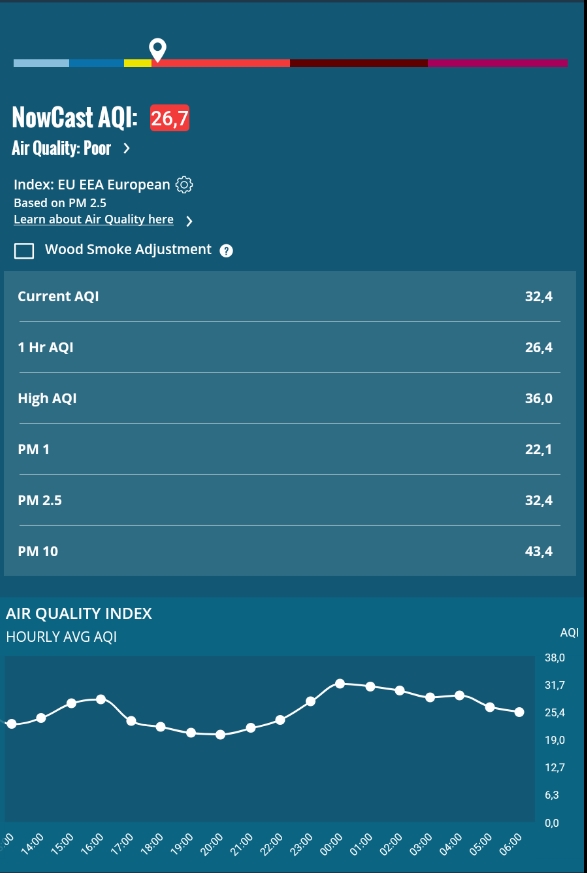Click the 00:00 data point on chart
Image resolution: width=587 pixels, height=873 pixels.
click(340, 683)
